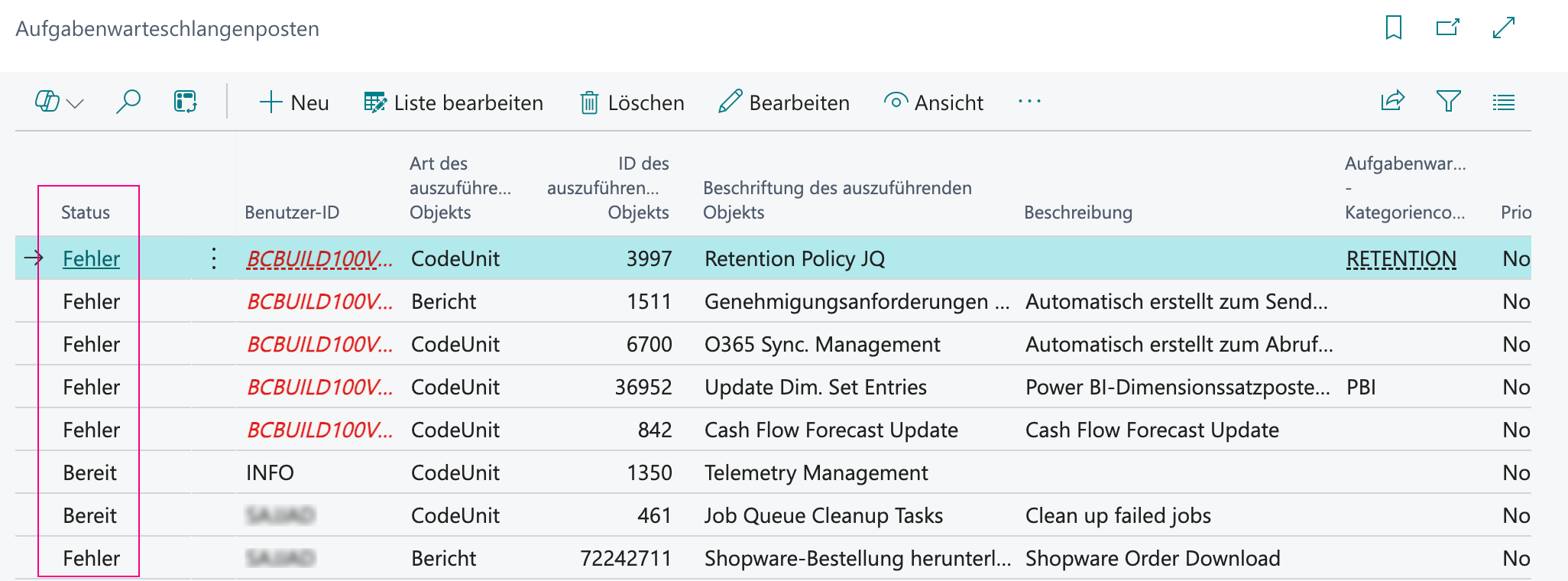Image resolution: width=1568 pixels, height=581 pixels.
Task: Select Update Dim. Set Entries cell
Action: tap(815, 387)
